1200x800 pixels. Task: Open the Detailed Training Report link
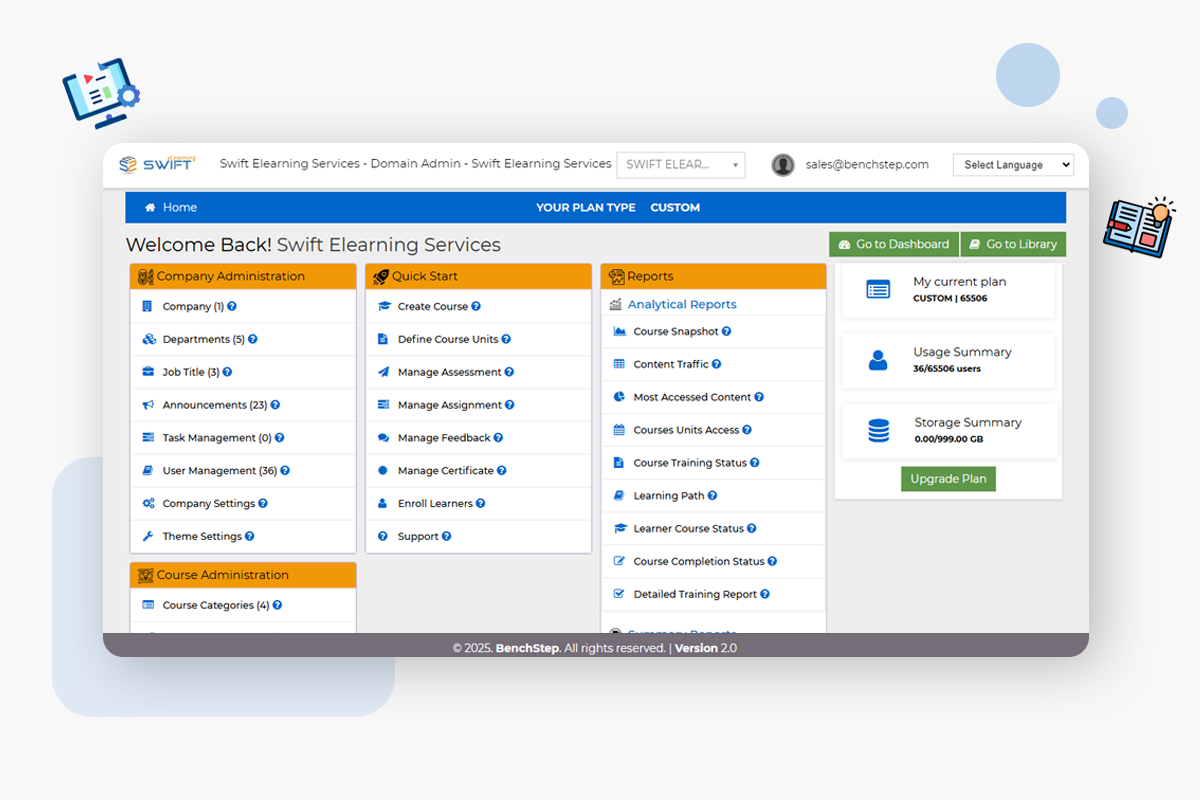(696, 595)
